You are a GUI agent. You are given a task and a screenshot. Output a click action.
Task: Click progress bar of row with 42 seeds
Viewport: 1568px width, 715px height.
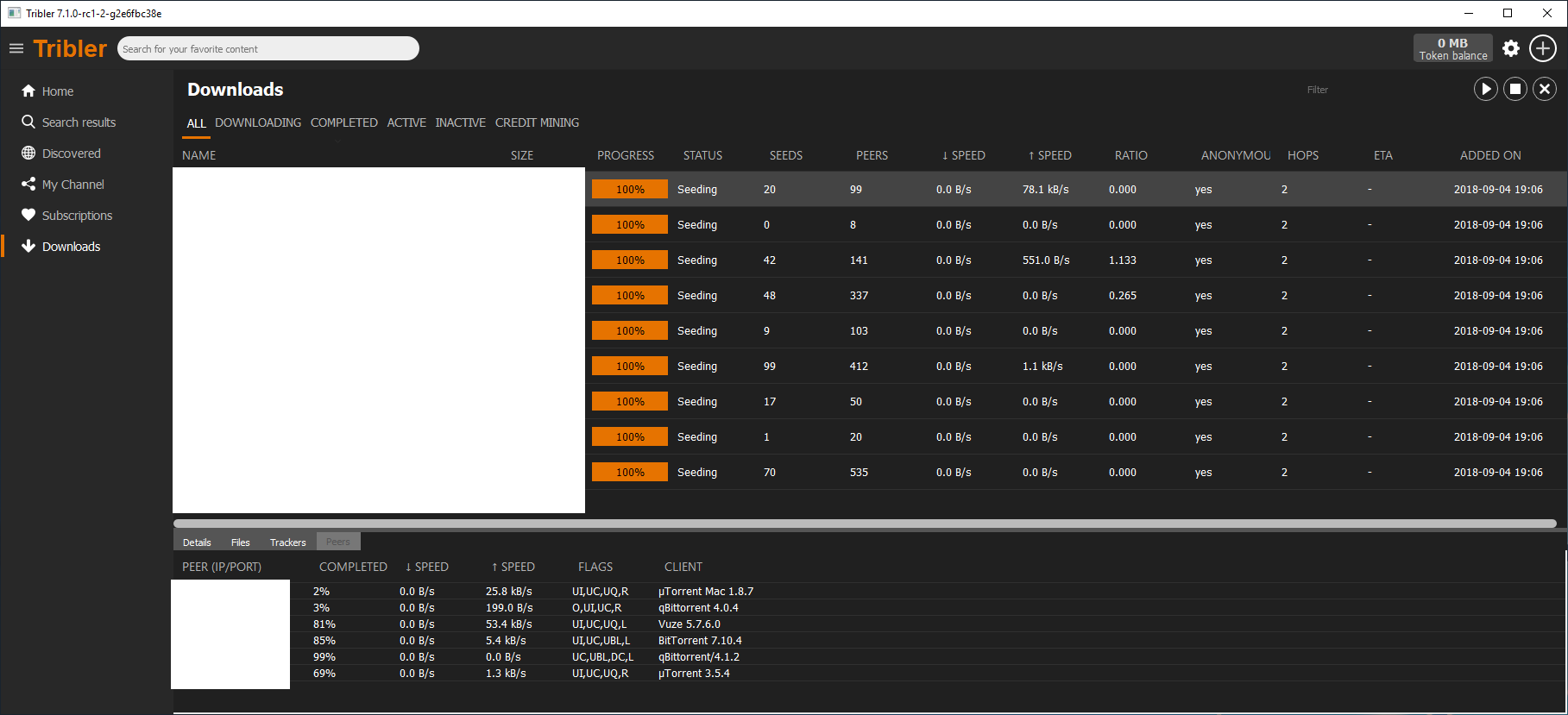630,260
